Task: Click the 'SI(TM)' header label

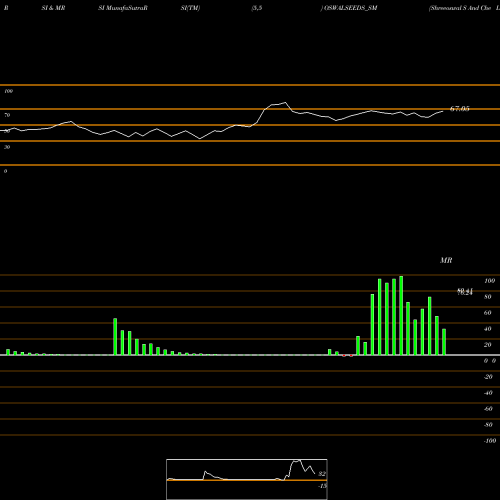Action: 190,8
